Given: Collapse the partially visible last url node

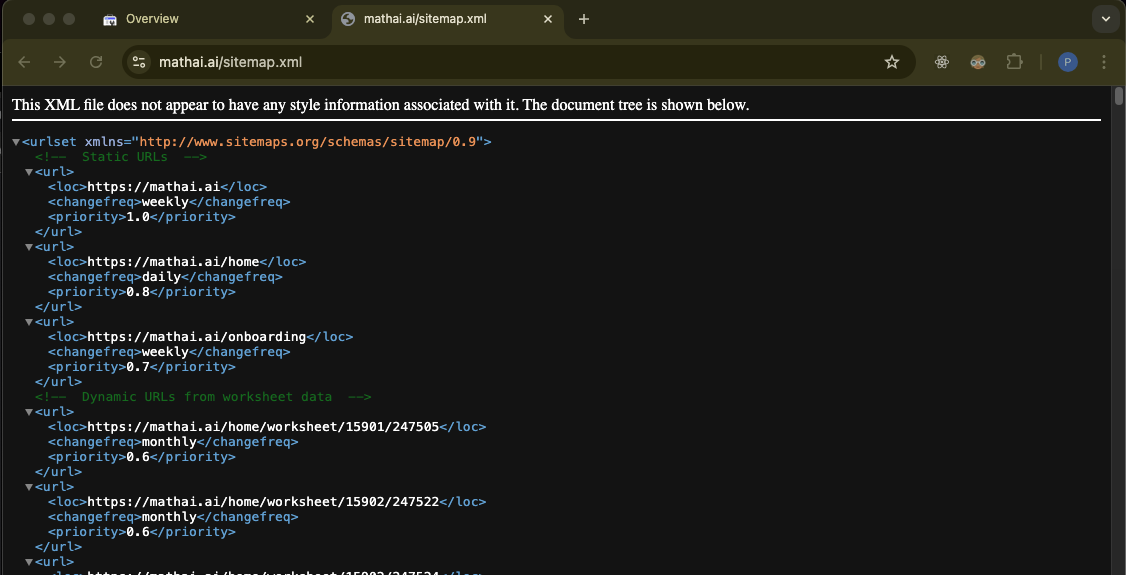Looking at the screenshot, I should 29,561.
